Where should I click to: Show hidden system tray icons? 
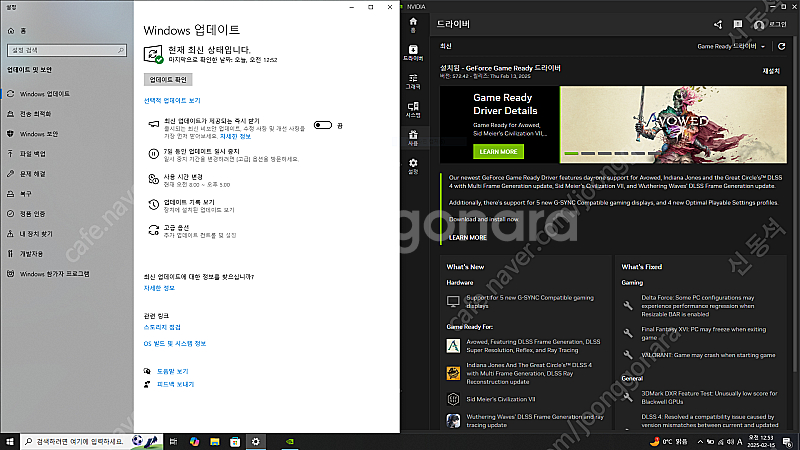[700, 442]
